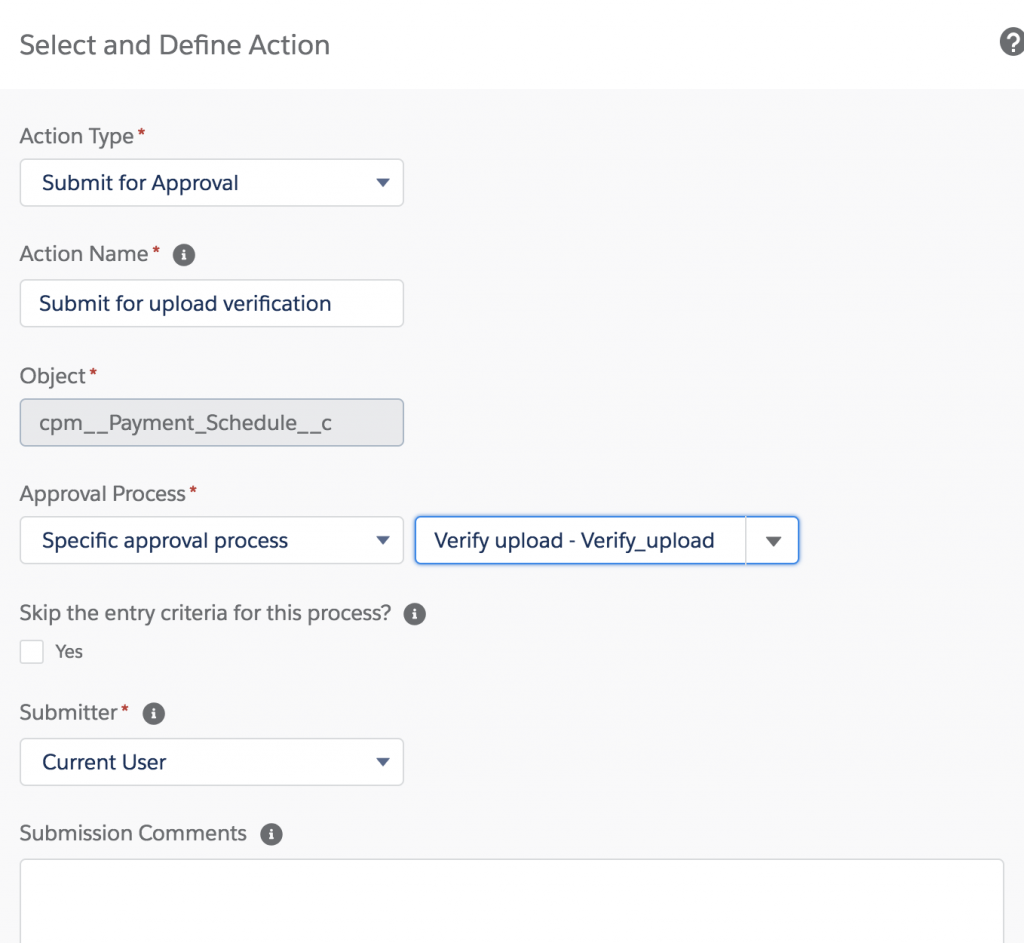Click the Select and Define Action heading
Screen dimensions: 1024x943
tap(174, 45)
